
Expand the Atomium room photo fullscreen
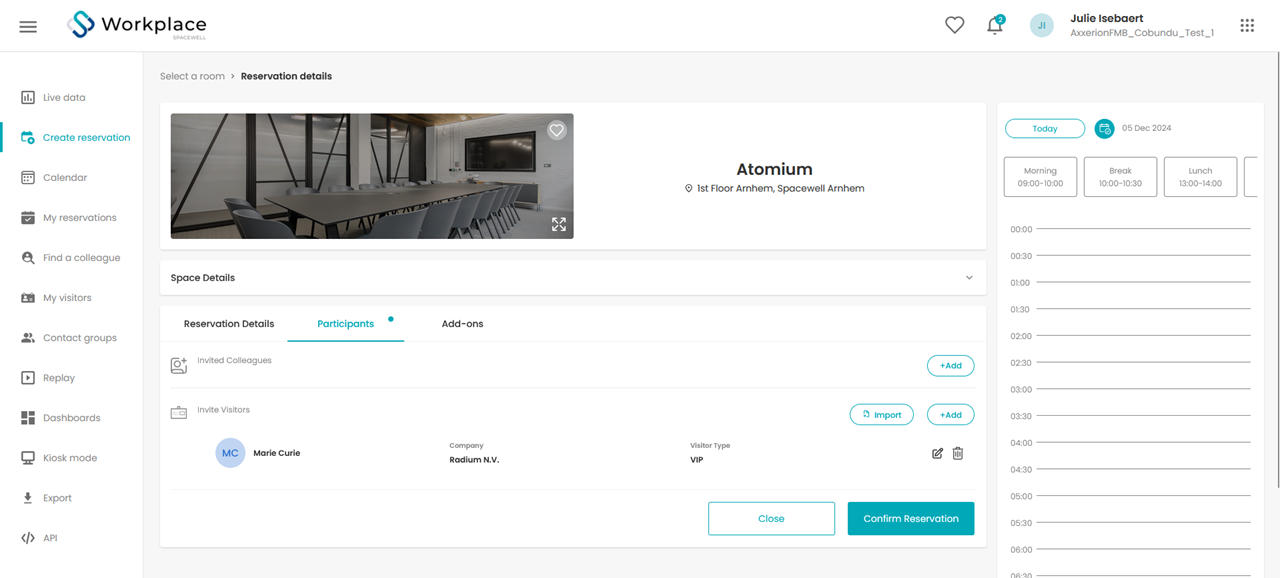pos(559,224)
